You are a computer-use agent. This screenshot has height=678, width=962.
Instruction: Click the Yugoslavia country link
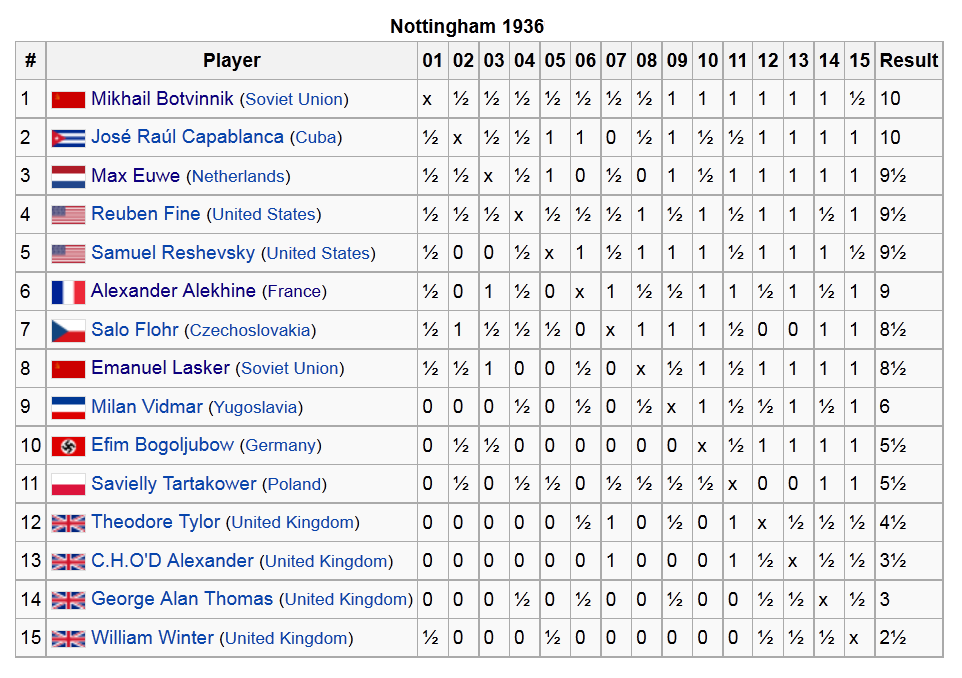256,407
